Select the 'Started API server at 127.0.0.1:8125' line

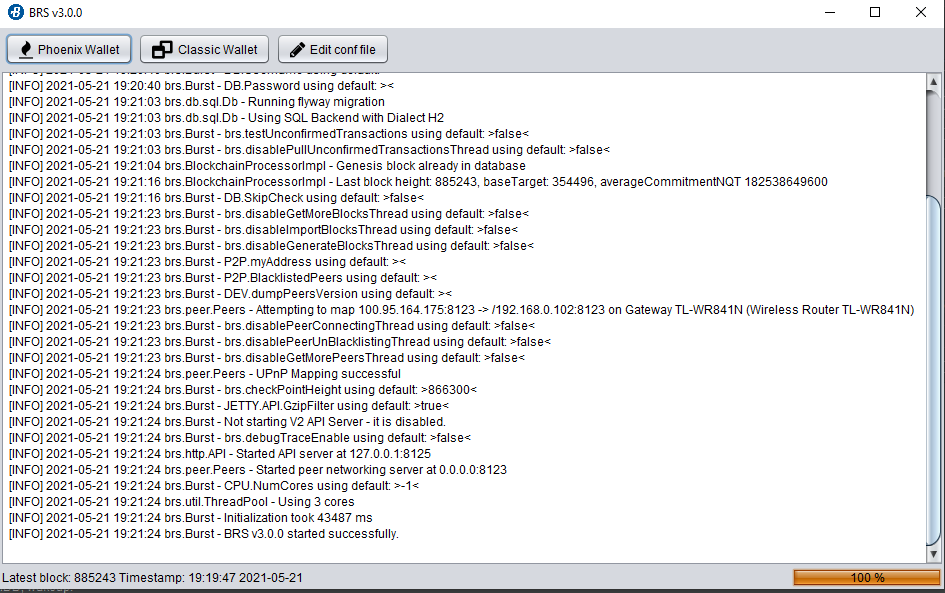point(220,454)
